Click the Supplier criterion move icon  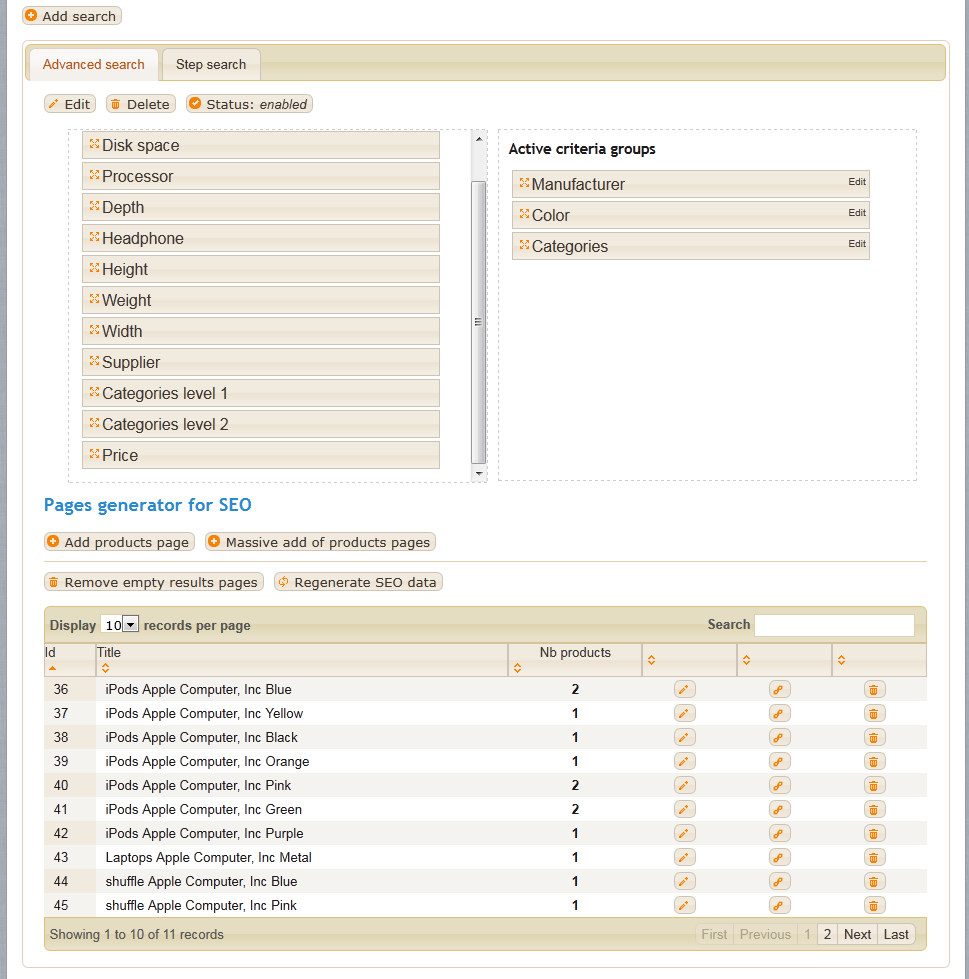click(94, 361)
